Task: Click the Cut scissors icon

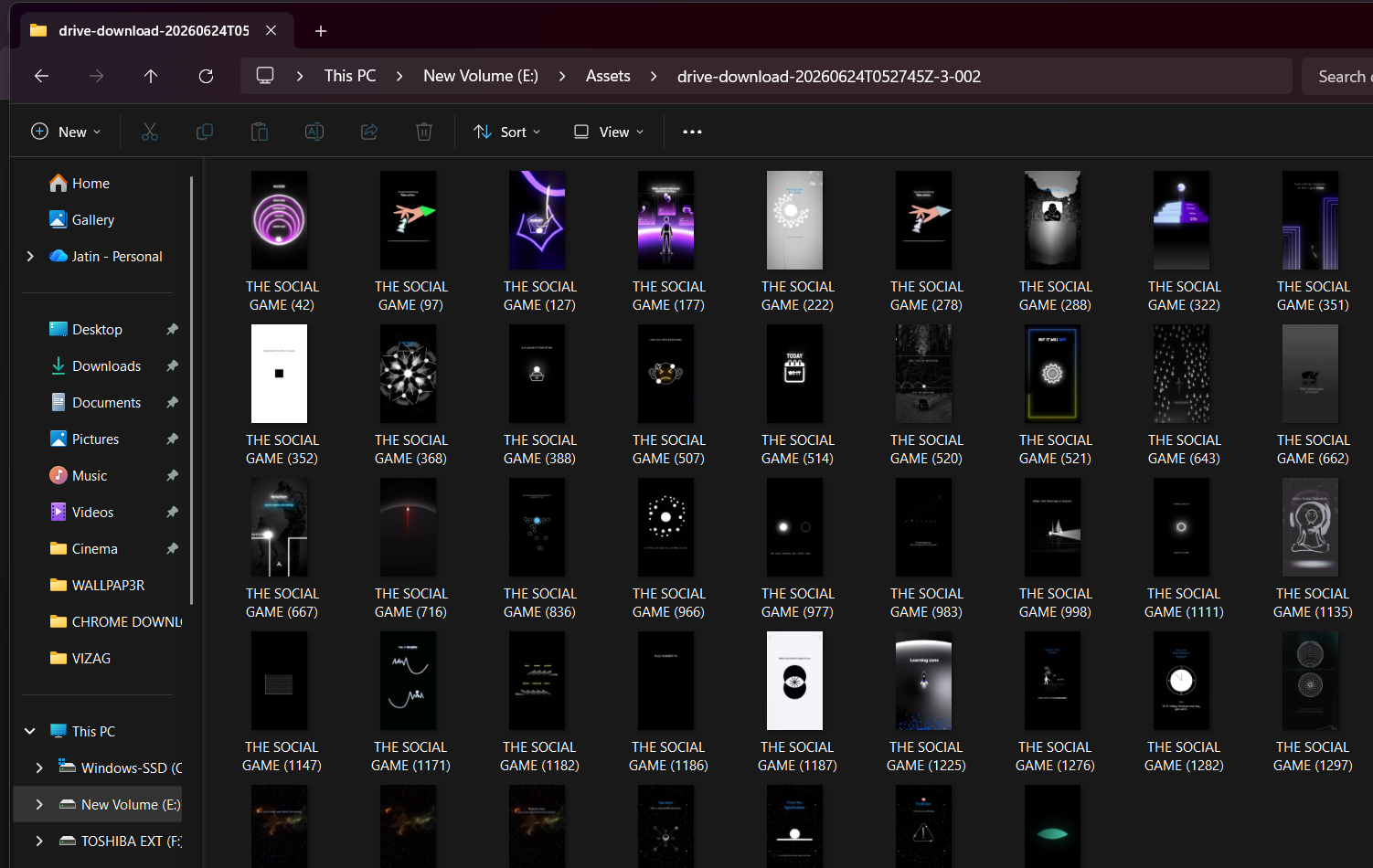Action: pyautogui.click(x=150, y=132)
